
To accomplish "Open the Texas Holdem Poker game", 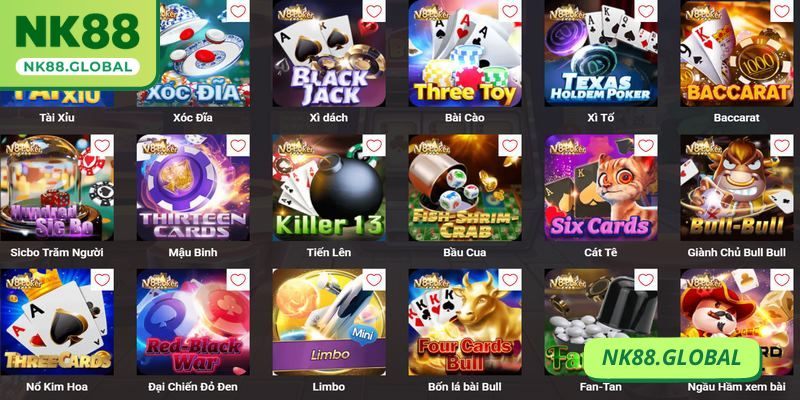I will pos(601,53).
